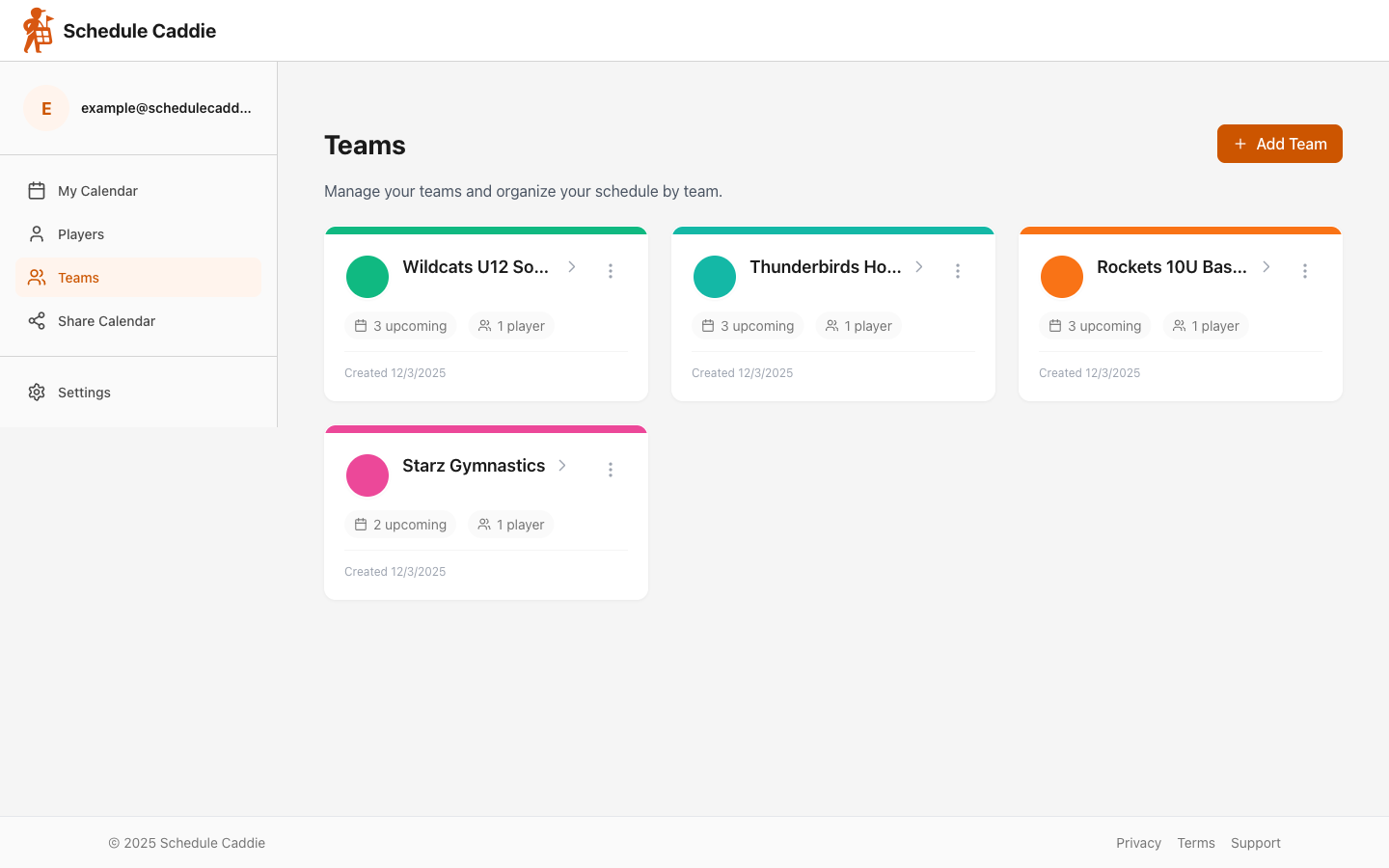1389x868 pixels.
Task: Click the Terms footer link
Action: point(1196,843)
